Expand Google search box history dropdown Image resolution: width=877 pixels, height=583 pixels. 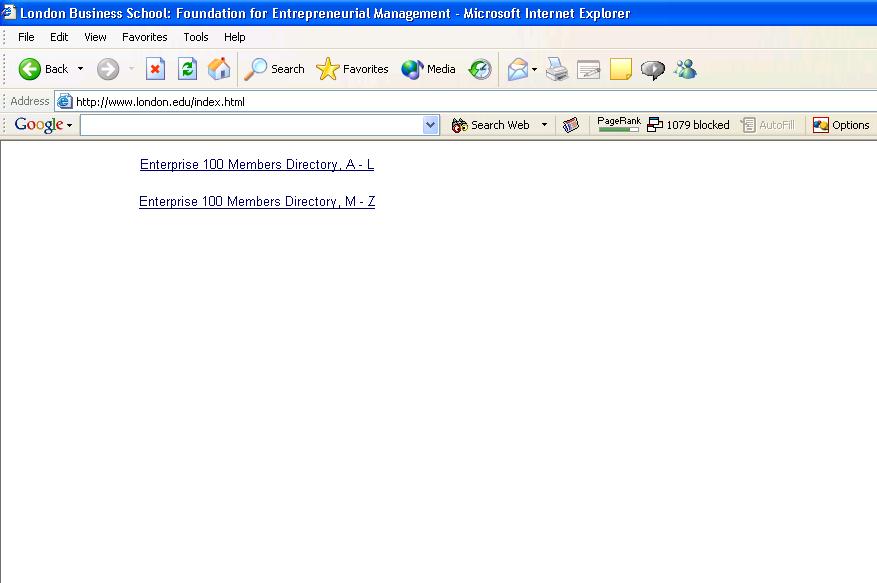pyautogui.click(x=431, y=125)
